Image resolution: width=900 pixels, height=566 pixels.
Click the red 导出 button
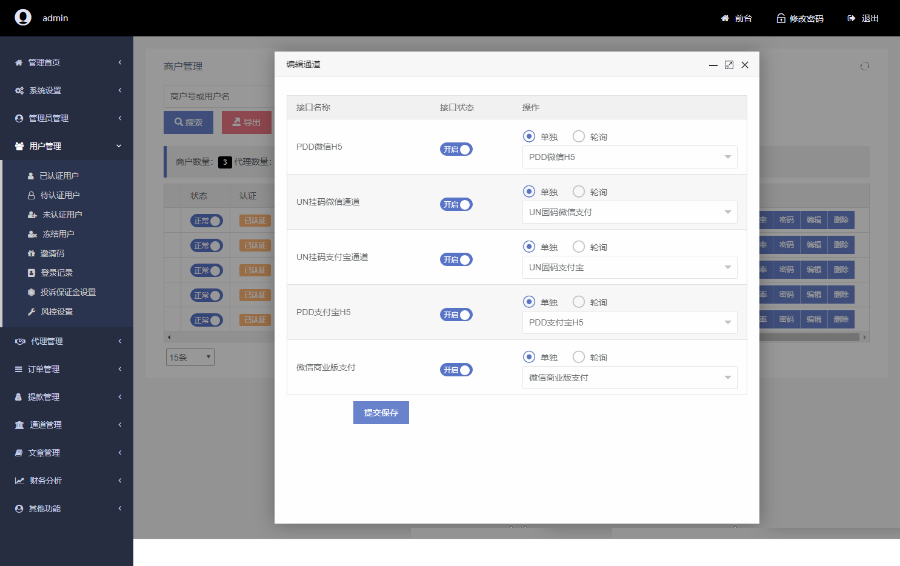point(246,122)
